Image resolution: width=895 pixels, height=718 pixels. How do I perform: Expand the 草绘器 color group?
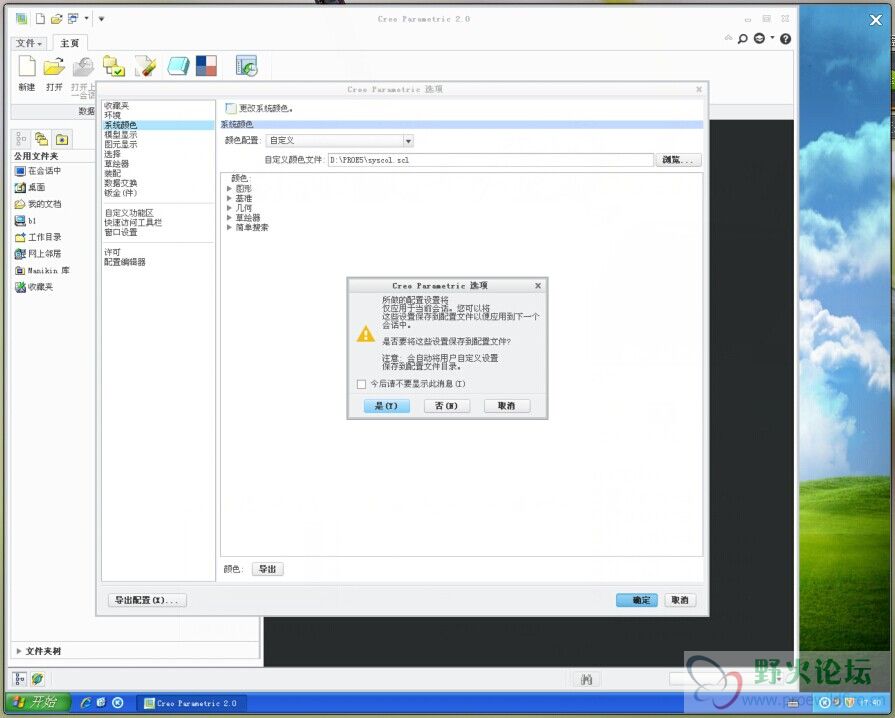[229, 217]
